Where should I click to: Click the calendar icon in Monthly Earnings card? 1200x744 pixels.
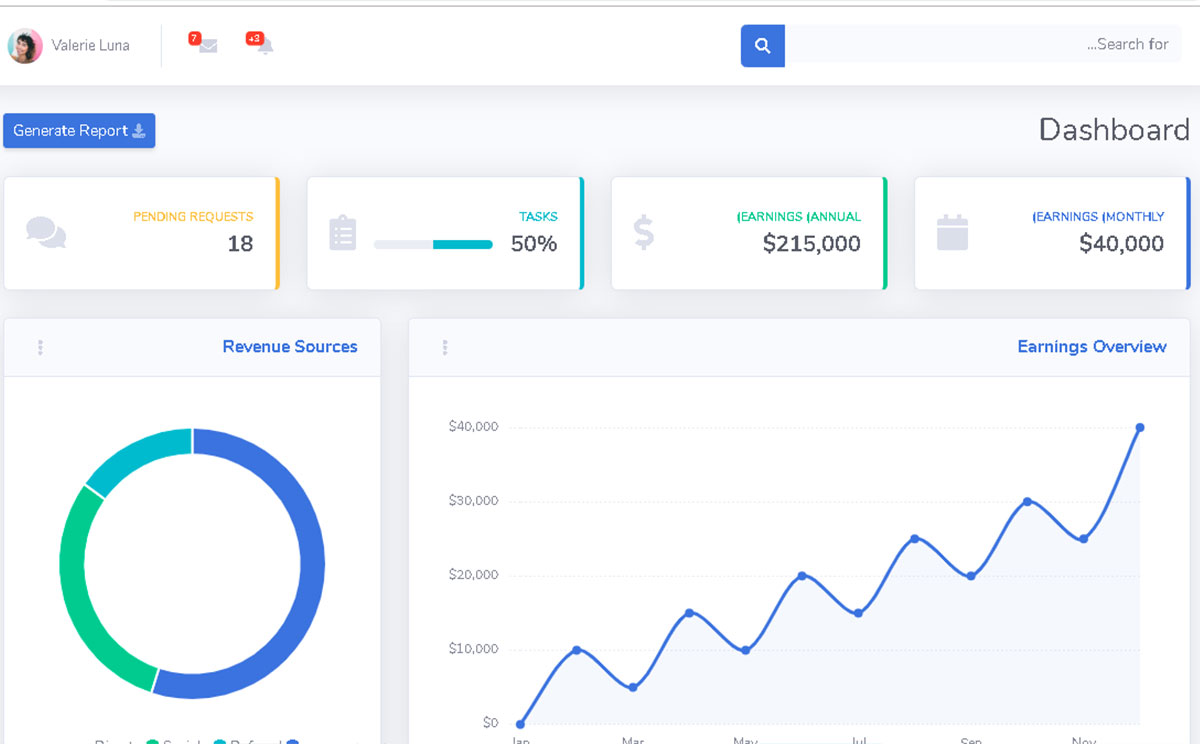(x=951, y=232)
